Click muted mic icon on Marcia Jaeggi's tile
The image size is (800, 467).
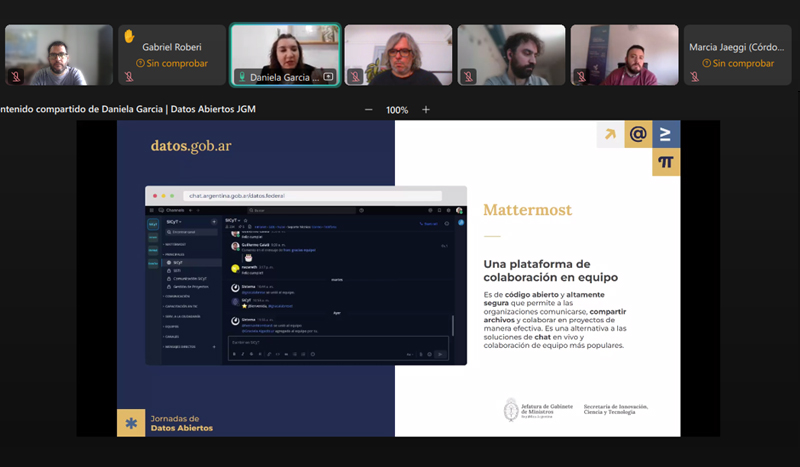click(694, 77)
